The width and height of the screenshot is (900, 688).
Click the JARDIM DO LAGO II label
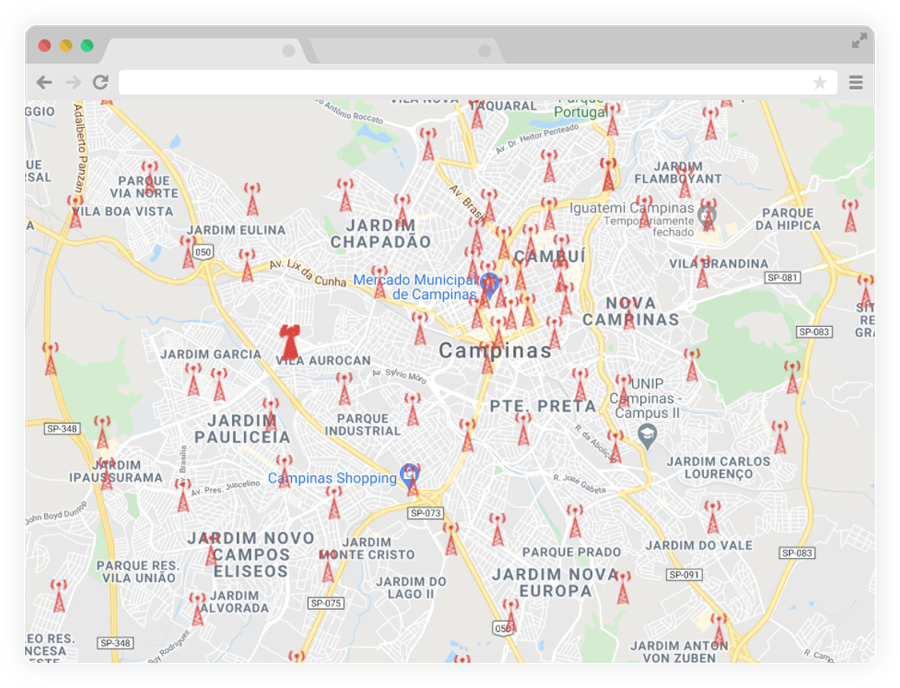point(411,588)
